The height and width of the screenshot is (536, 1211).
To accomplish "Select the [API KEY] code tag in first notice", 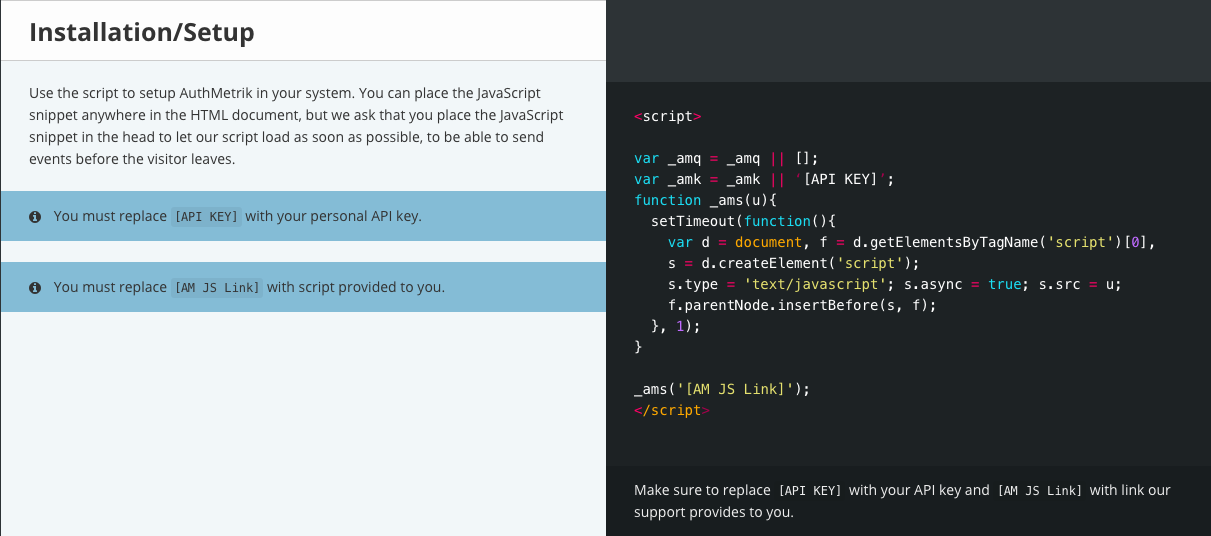I will pyautogui.click(x=207, y=216).
